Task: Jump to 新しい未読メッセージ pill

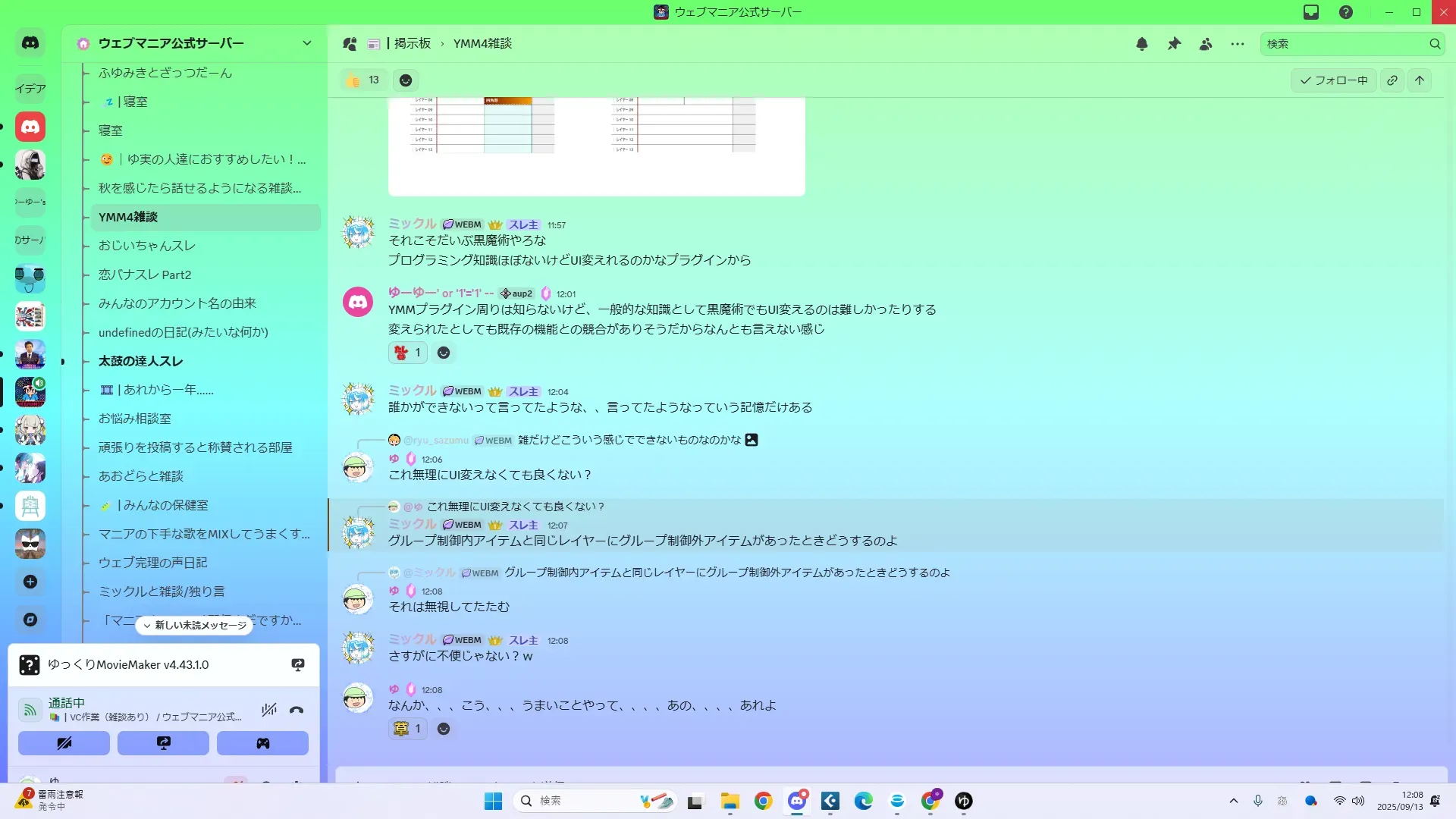Action: (x=195, y=626)
